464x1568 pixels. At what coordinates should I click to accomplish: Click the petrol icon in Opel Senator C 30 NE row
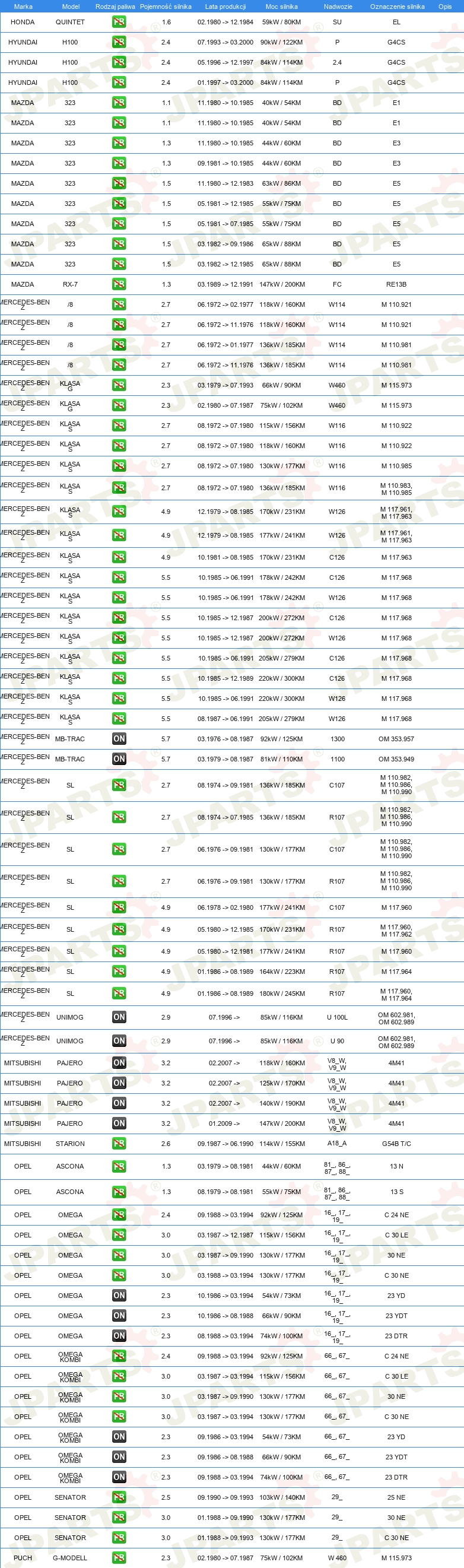119,1538
